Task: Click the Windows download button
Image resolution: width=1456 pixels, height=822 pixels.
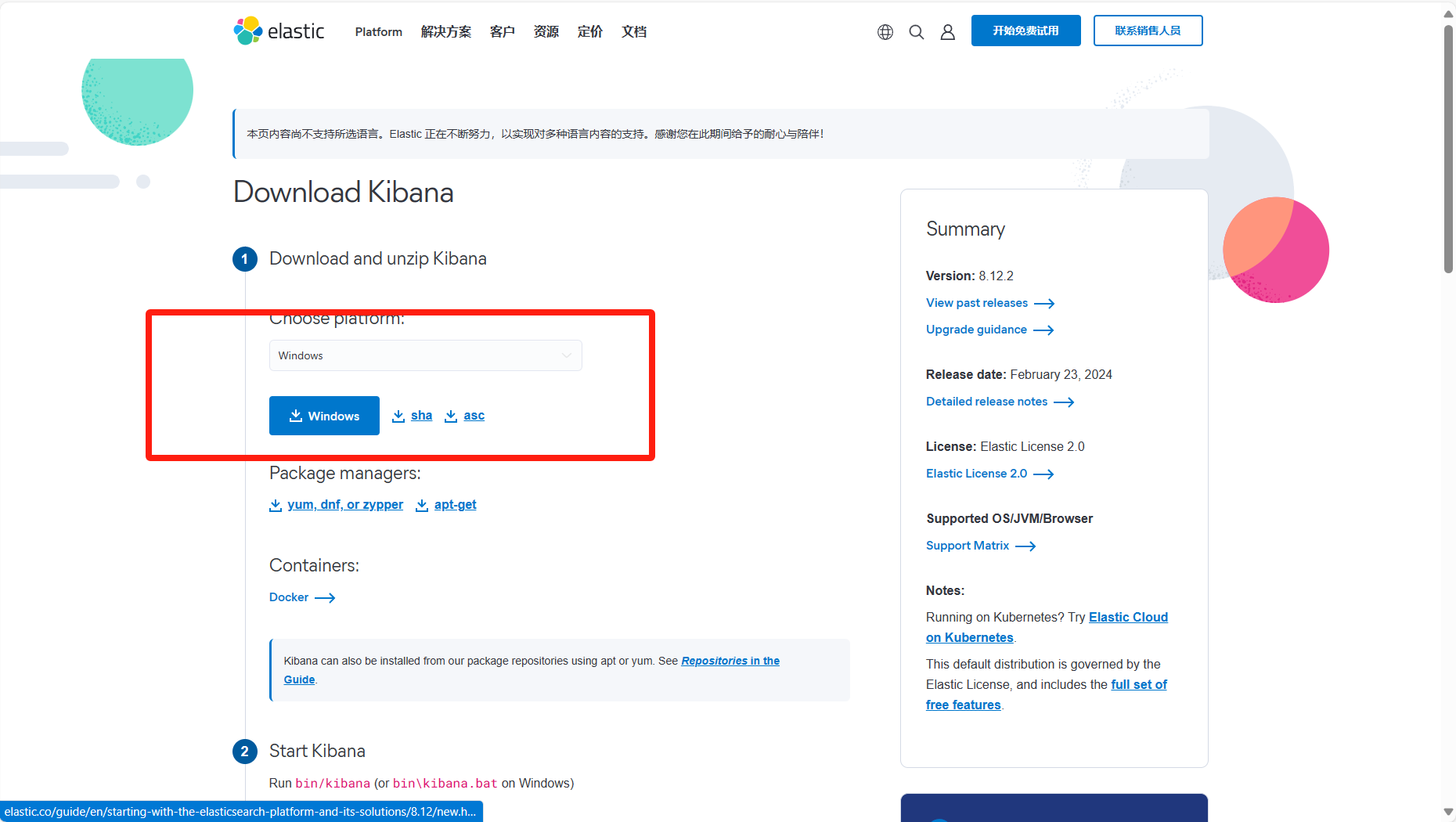Action: (324, 416)
